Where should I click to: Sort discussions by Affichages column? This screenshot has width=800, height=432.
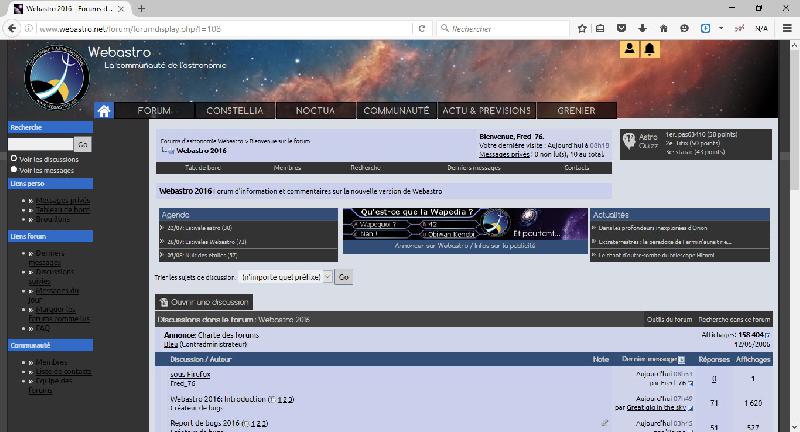point(753,360)
